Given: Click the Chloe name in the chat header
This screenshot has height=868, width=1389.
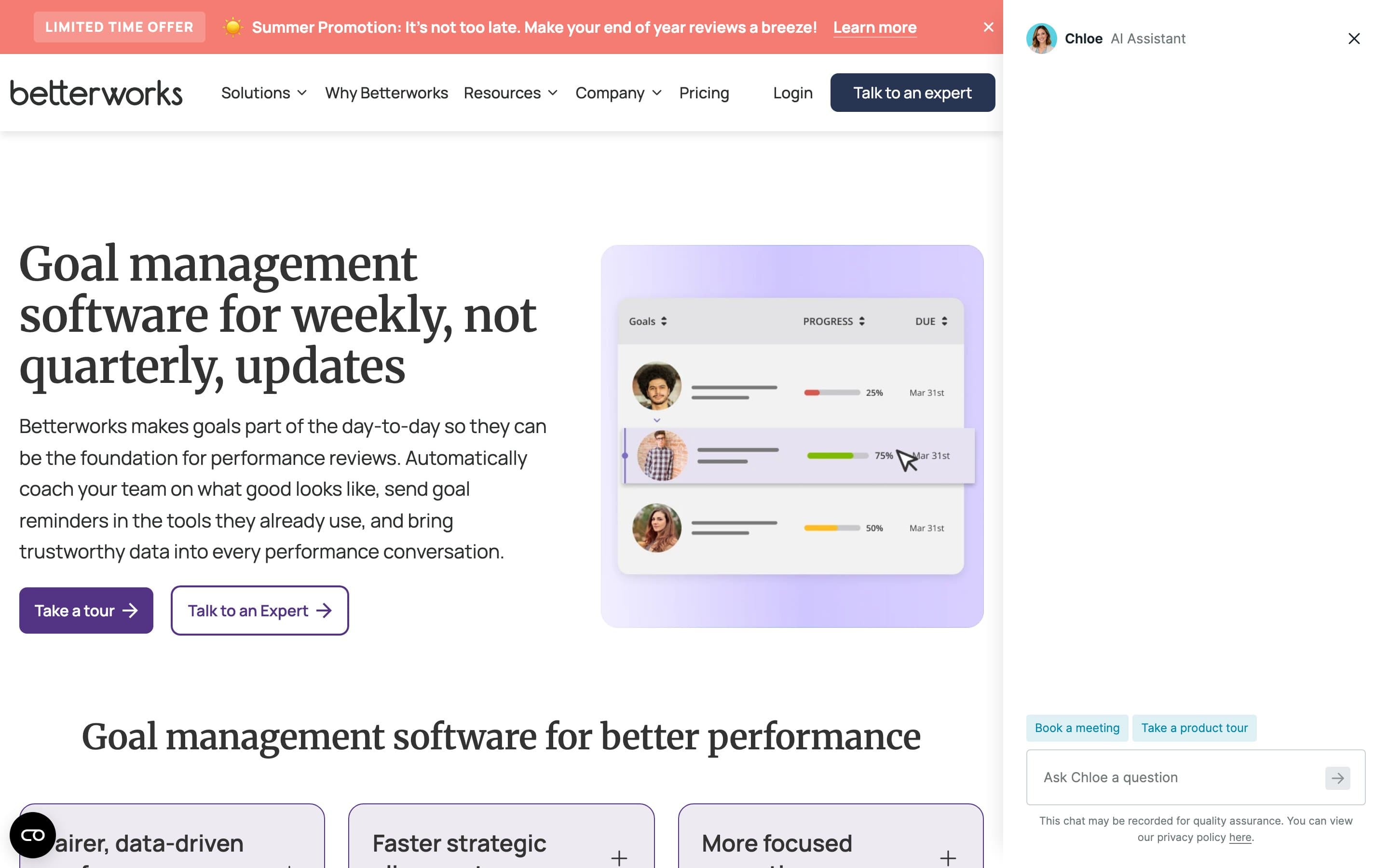Looking at the screenshot, I should pyautogui.click(x=1083, y=39).
